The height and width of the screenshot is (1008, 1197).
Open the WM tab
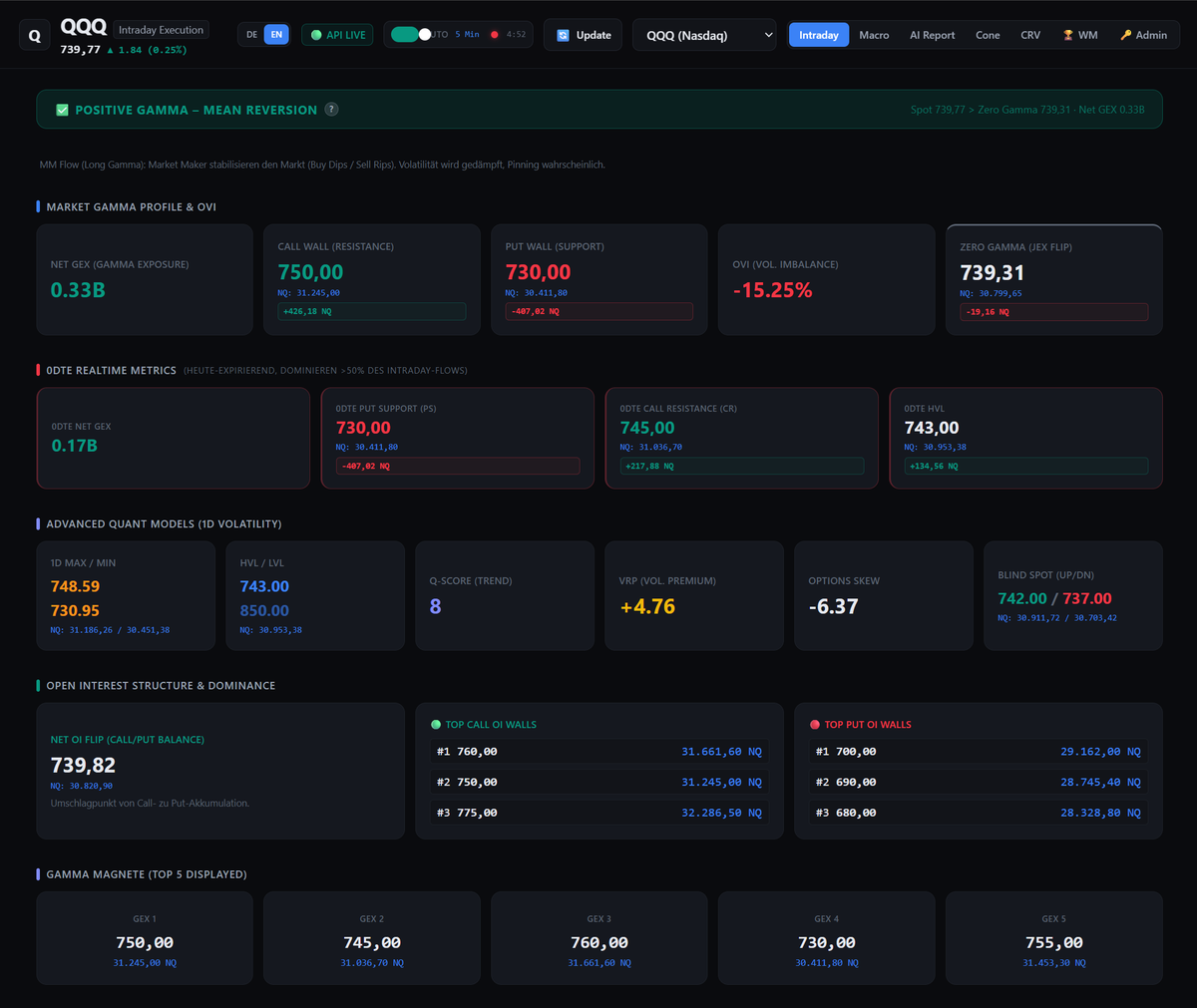(1080, 35)
